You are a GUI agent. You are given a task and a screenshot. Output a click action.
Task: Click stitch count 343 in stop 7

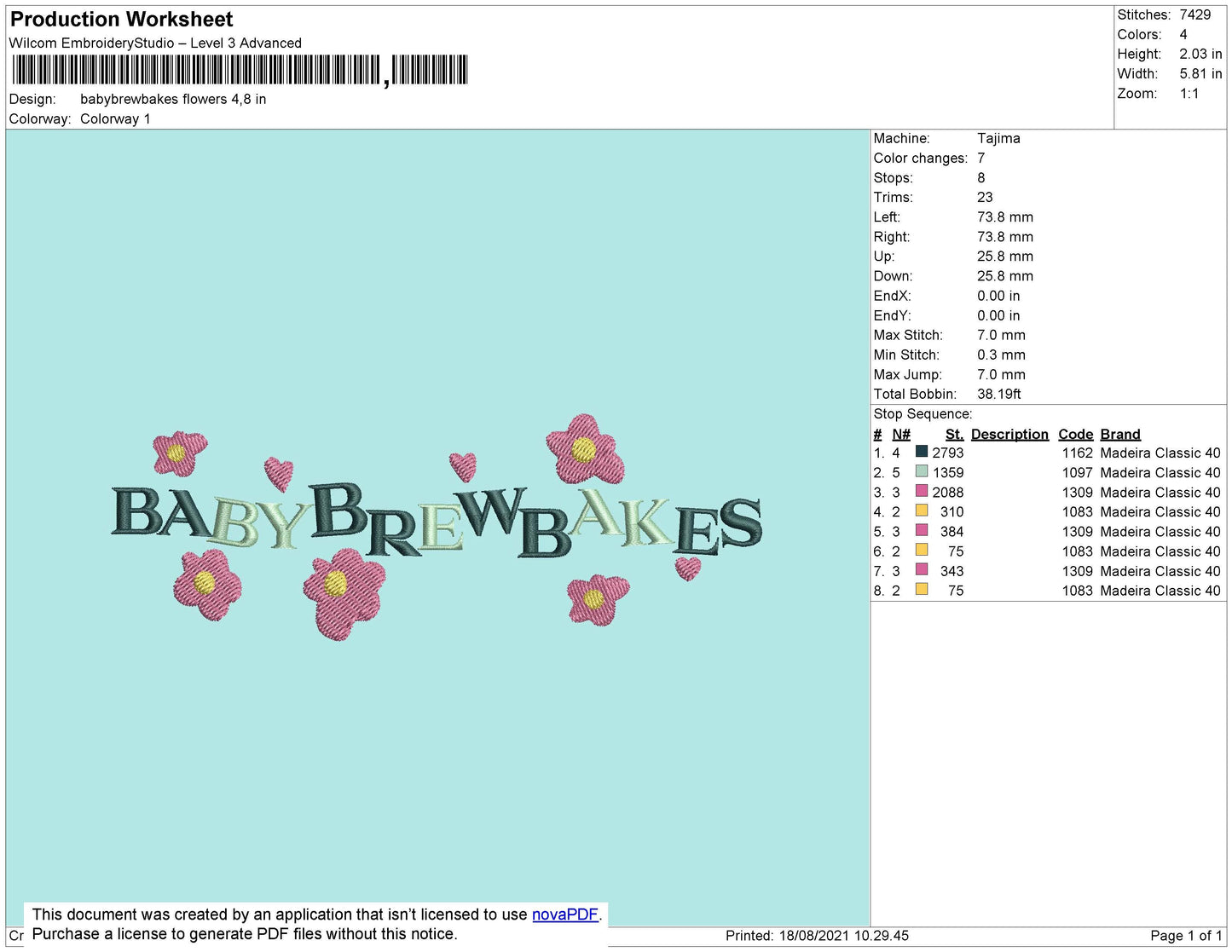coord(952,571)
